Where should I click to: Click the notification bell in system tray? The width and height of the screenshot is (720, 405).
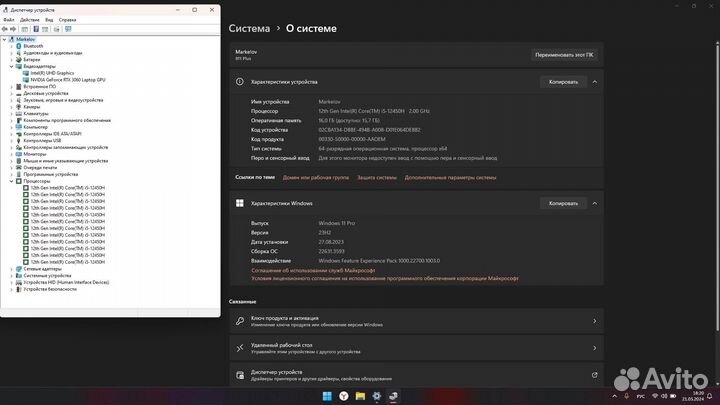click(x=709, y=396)
